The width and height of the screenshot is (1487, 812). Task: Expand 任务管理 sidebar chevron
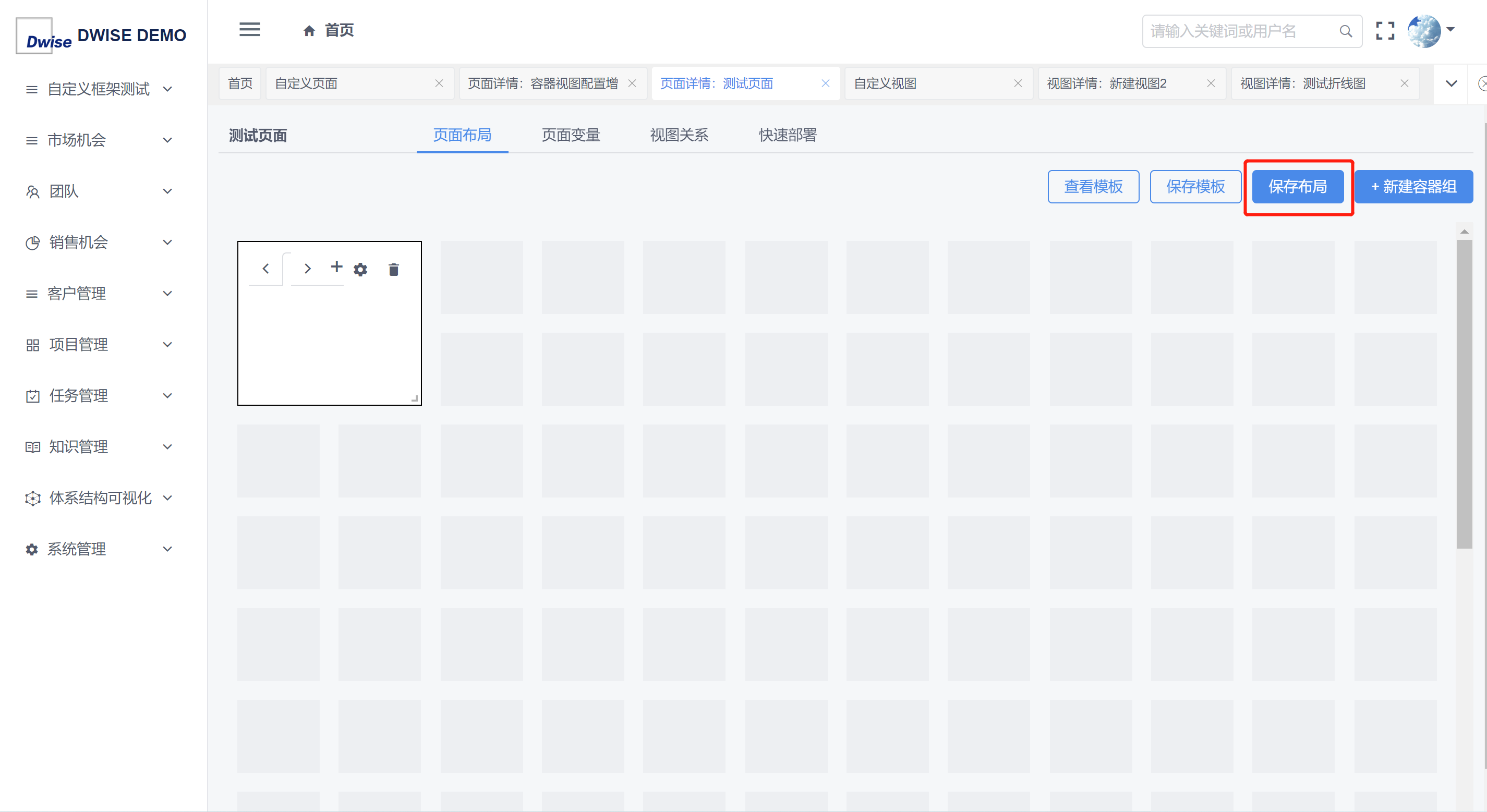[x=167, y=396]
